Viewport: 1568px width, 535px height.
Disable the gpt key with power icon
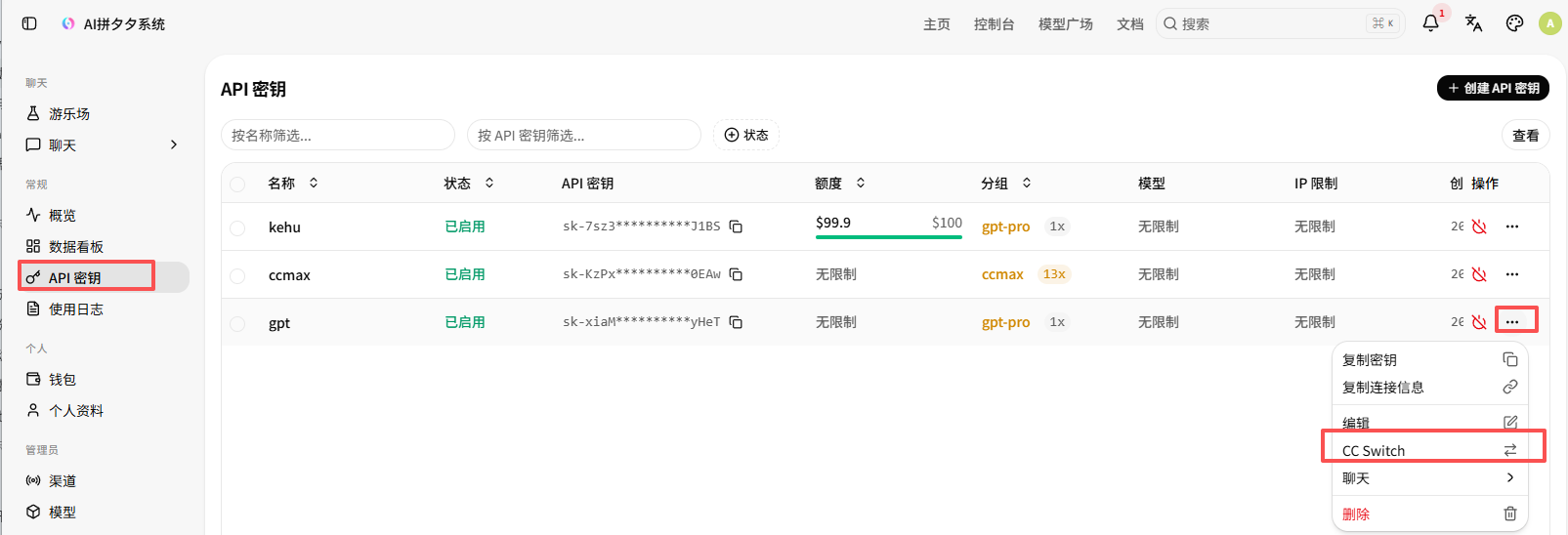tap(1479, 322)
